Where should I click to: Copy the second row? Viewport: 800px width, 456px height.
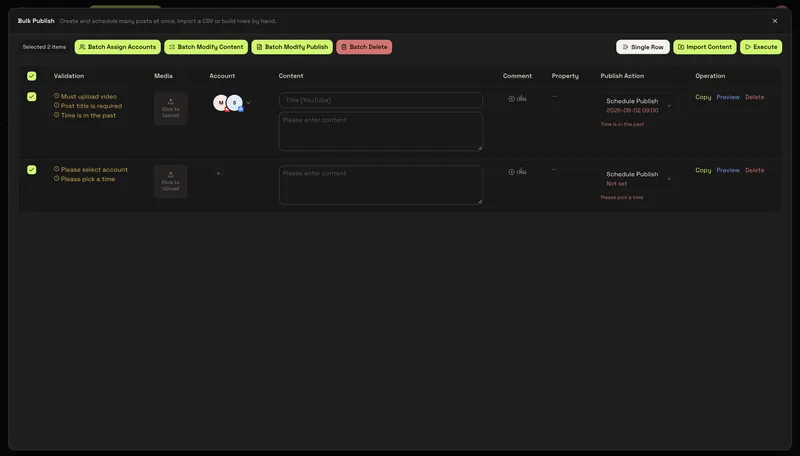pyautogui.click(x=703, y=170)
